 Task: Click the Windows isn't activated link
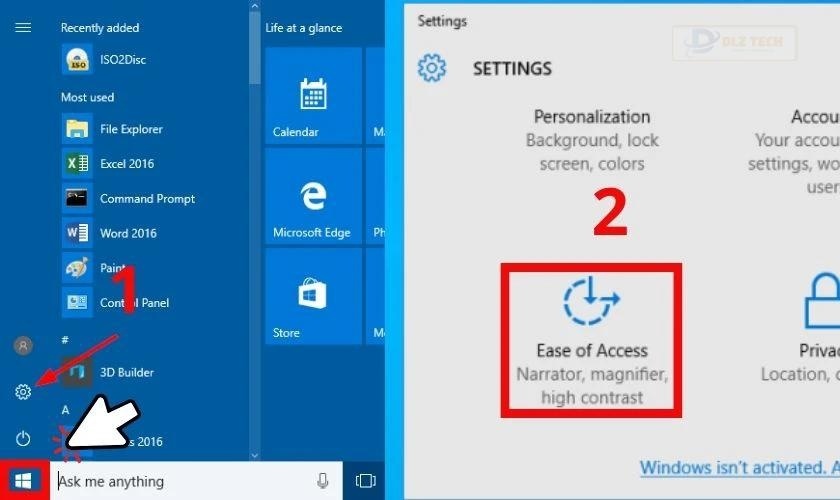pos(739,467)
